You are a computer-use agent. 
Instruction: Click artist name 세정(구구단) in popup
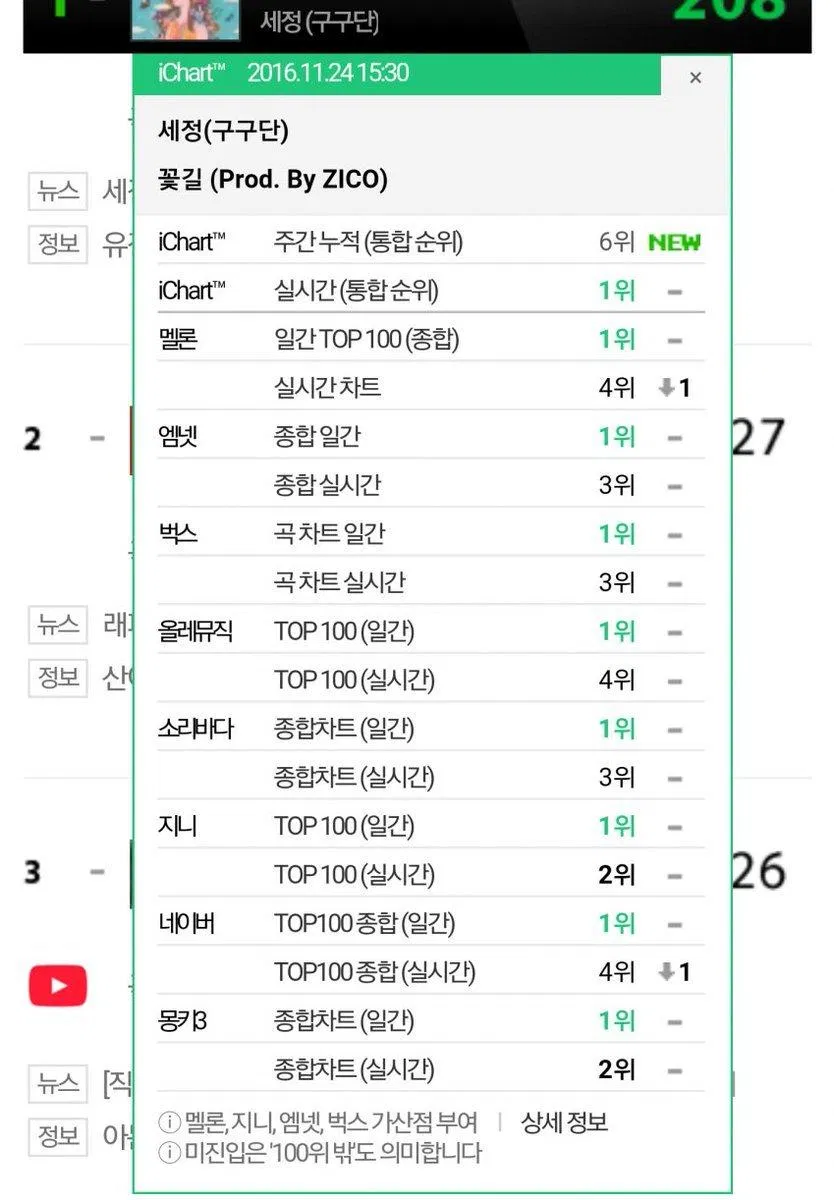coord(223,130)
